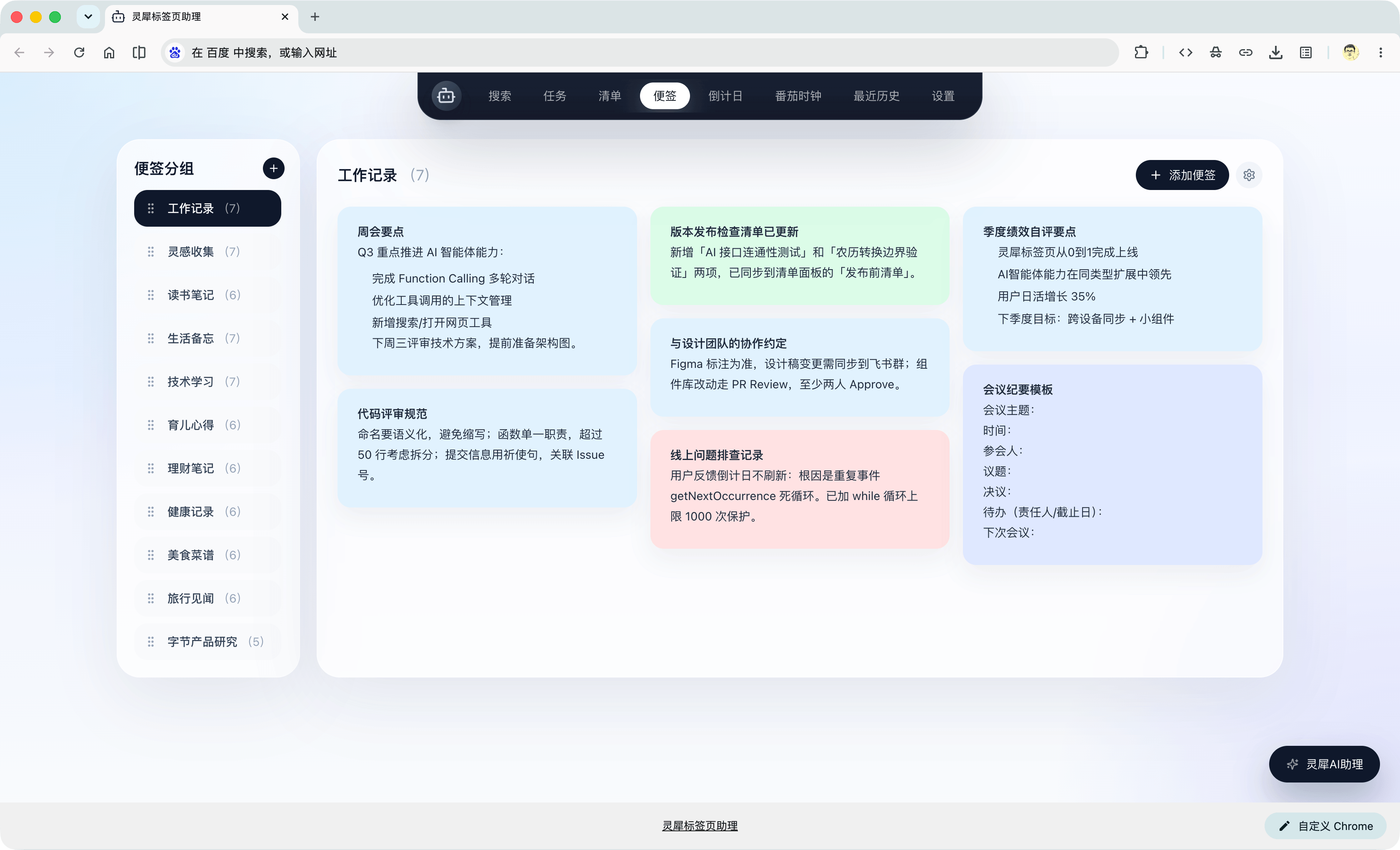Open Chrome three-dot menu
This screenshot has width=1400, height=850.
pyautogui.click(x=1381, y=52)
